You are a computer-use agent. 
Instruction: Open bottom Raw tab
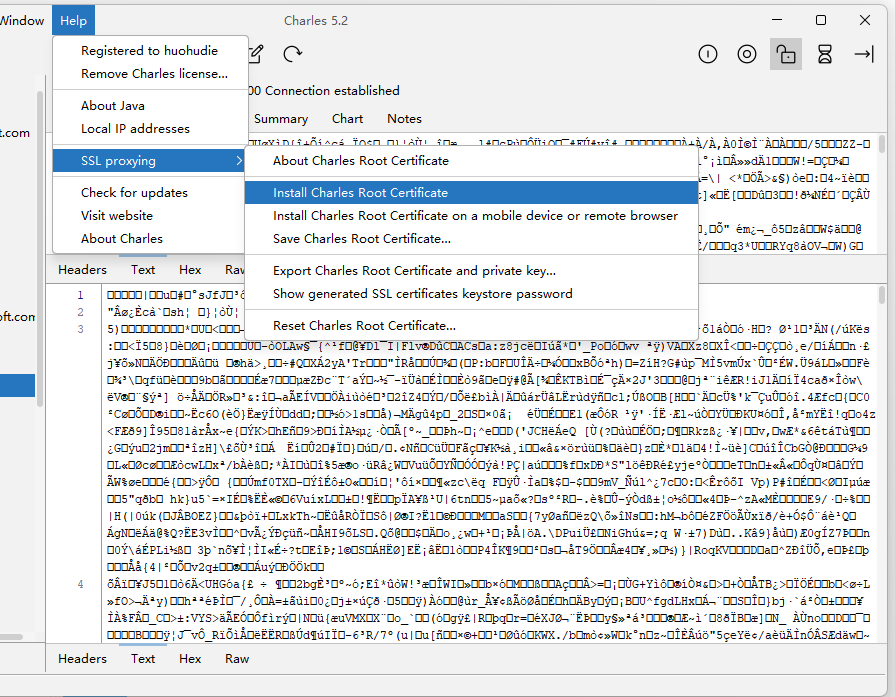point(237,659)
